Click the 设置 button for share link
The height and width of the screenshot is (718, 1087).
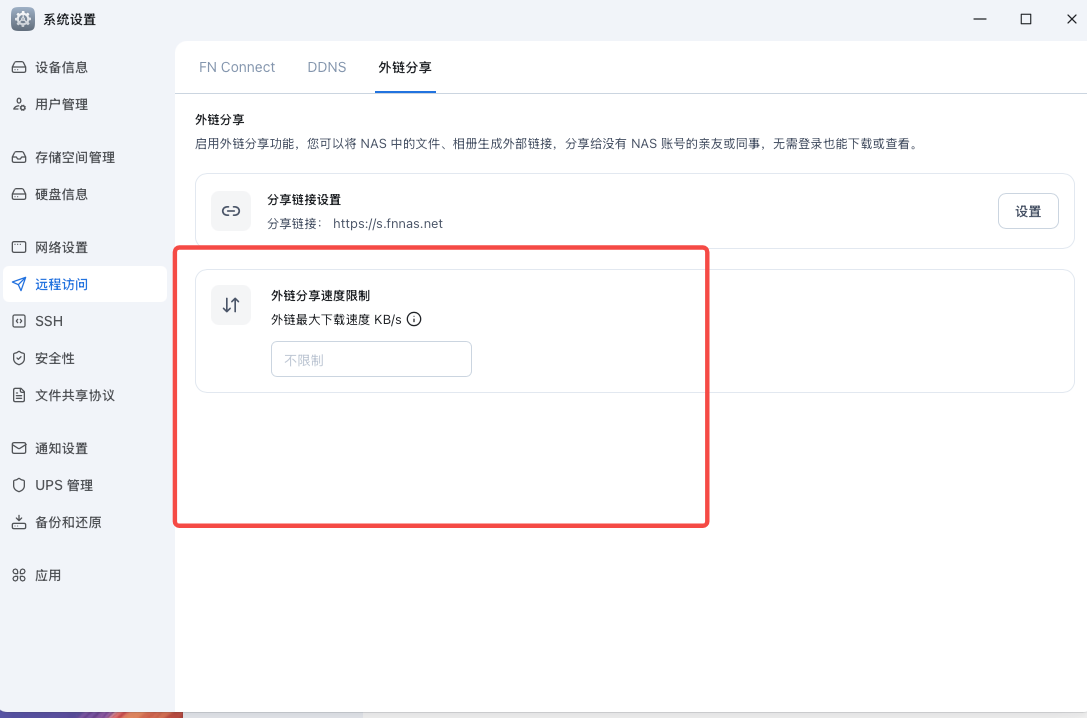point(1028,211)
